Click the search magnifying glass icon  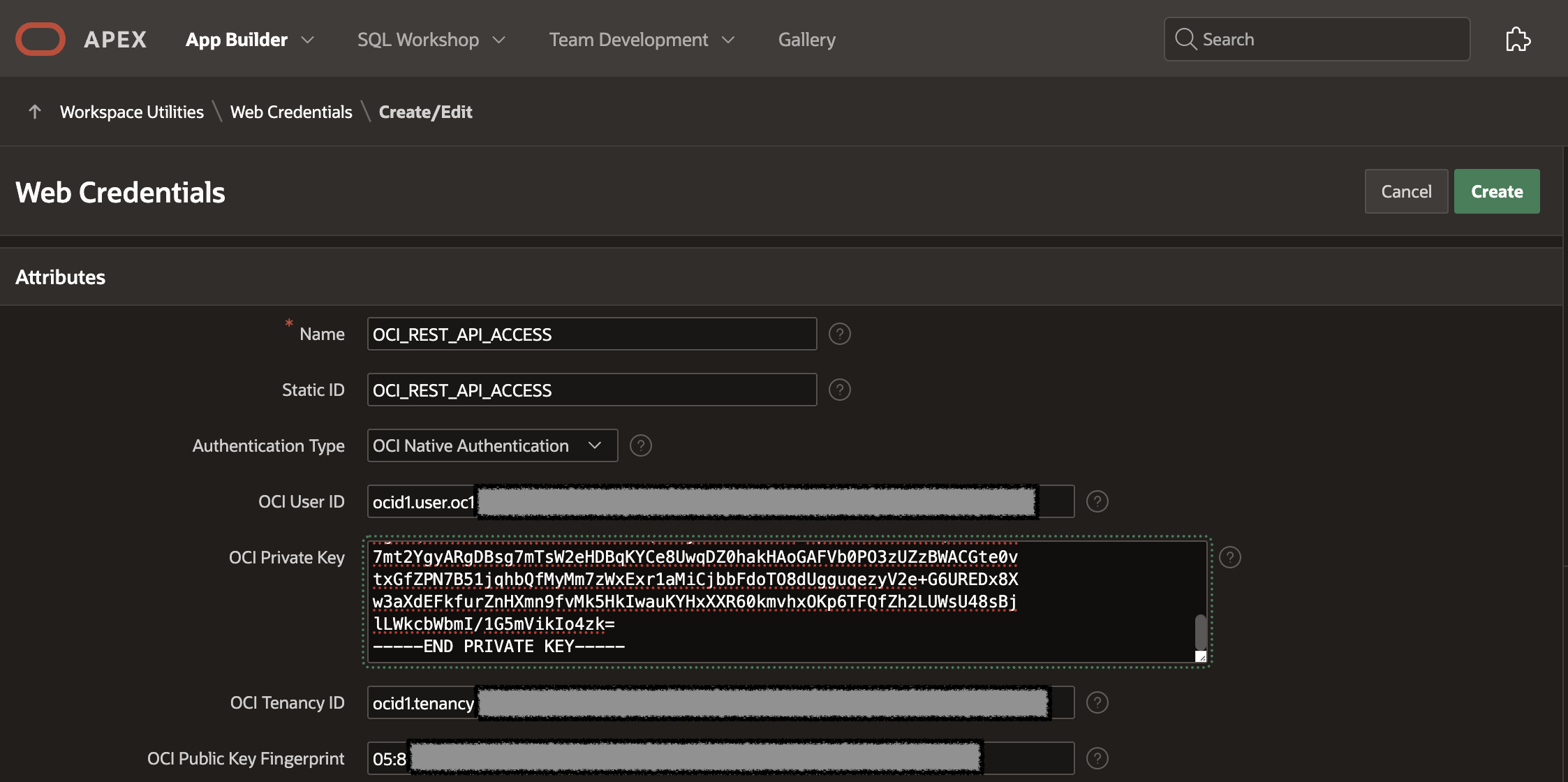pyautogui.click(x=1185, y=39)
